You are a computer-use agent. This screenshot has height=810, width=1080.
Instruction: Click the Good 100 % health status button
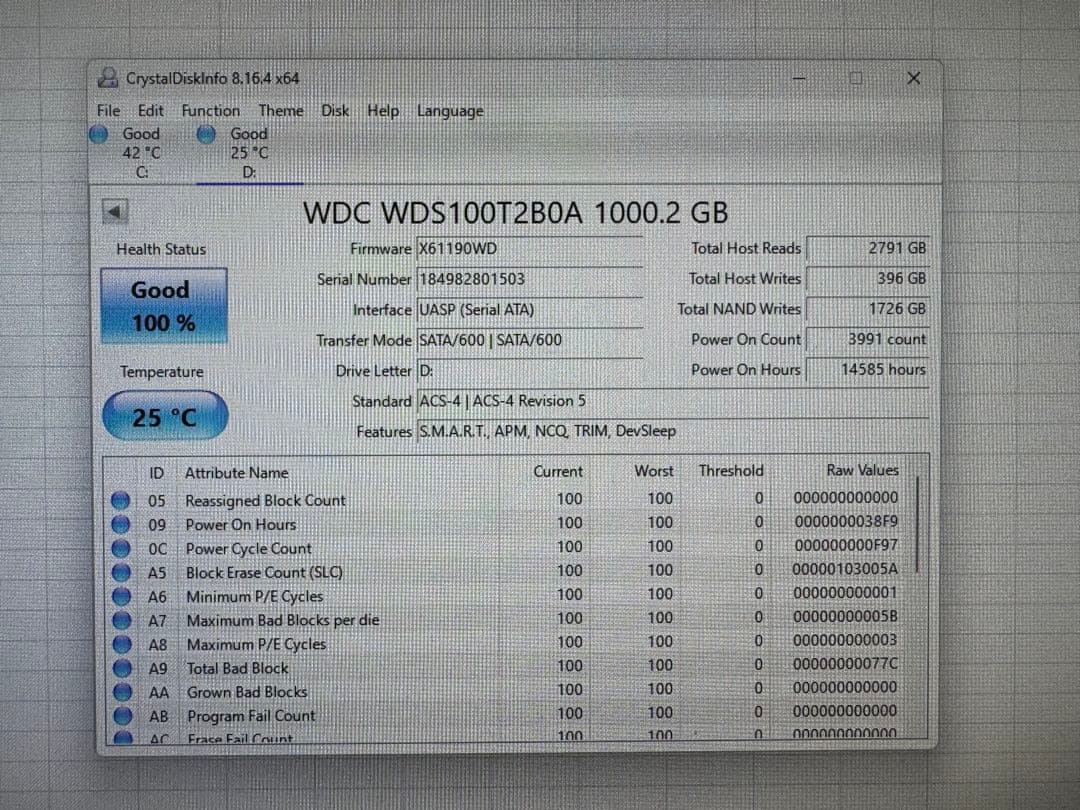pos(164,306)
